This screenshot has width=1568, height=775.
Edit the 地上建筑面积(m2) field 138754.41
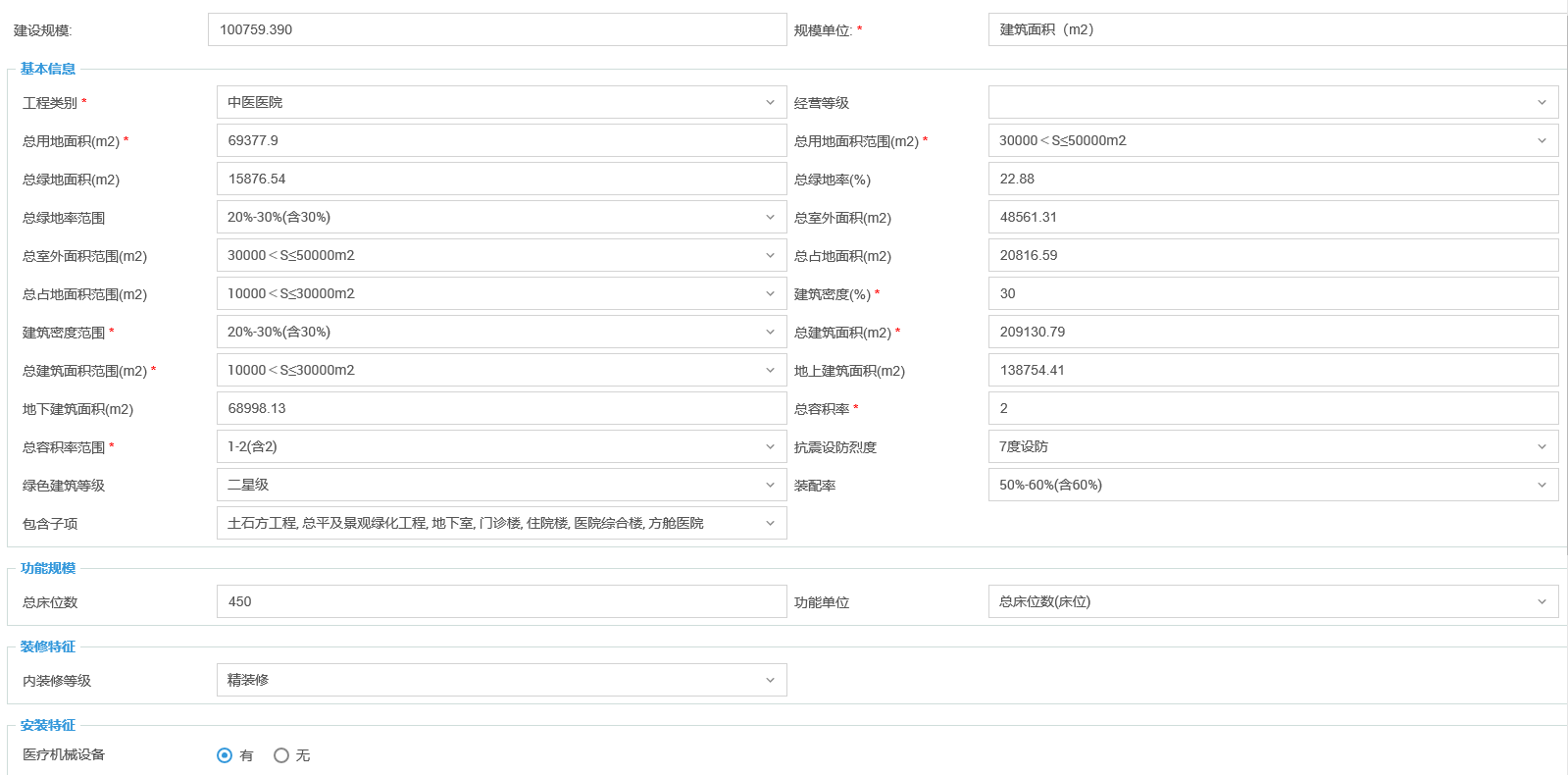coord(1273,370)
